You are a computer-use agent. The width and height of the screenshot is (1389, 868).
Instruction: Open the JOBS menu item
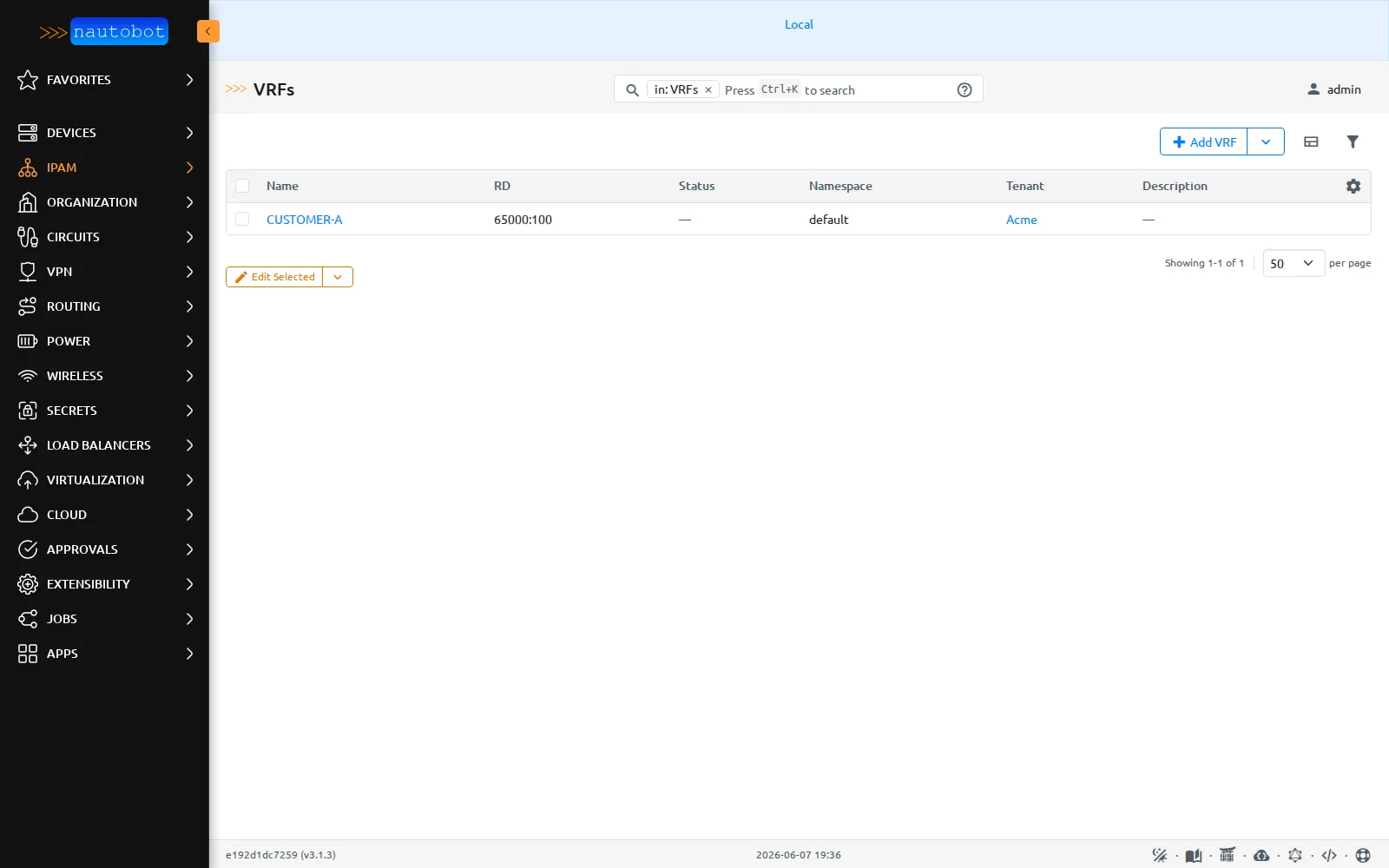pyautogui.click(x=104, y=619)
